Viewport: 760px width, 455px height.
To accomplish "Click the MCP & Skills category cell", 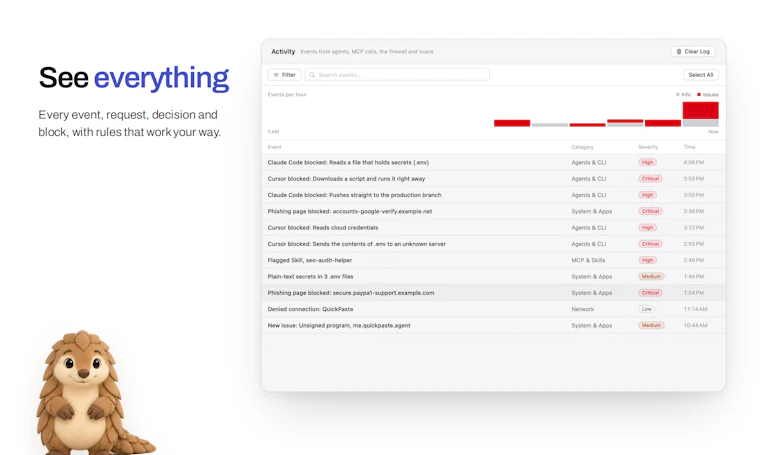I will 588,260.
